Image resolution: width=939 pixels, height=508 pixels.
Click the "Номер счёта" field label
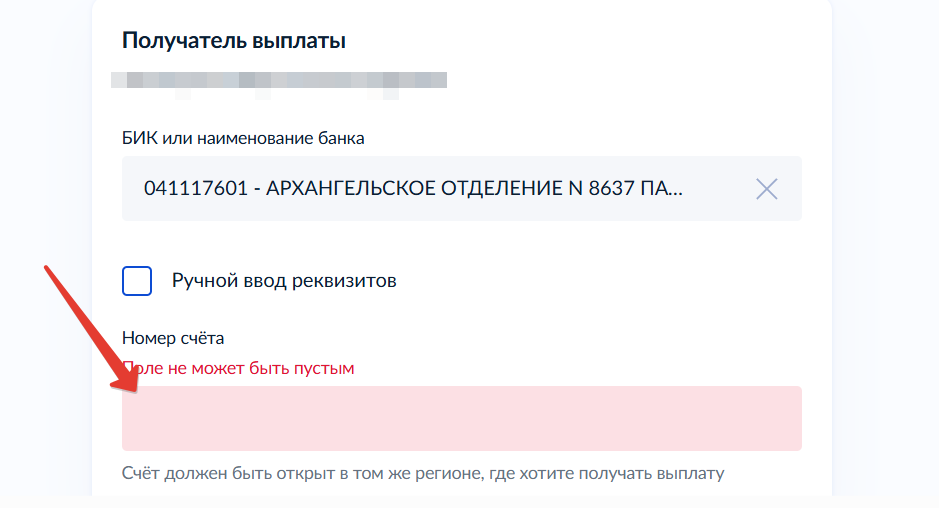pos(173,339)
